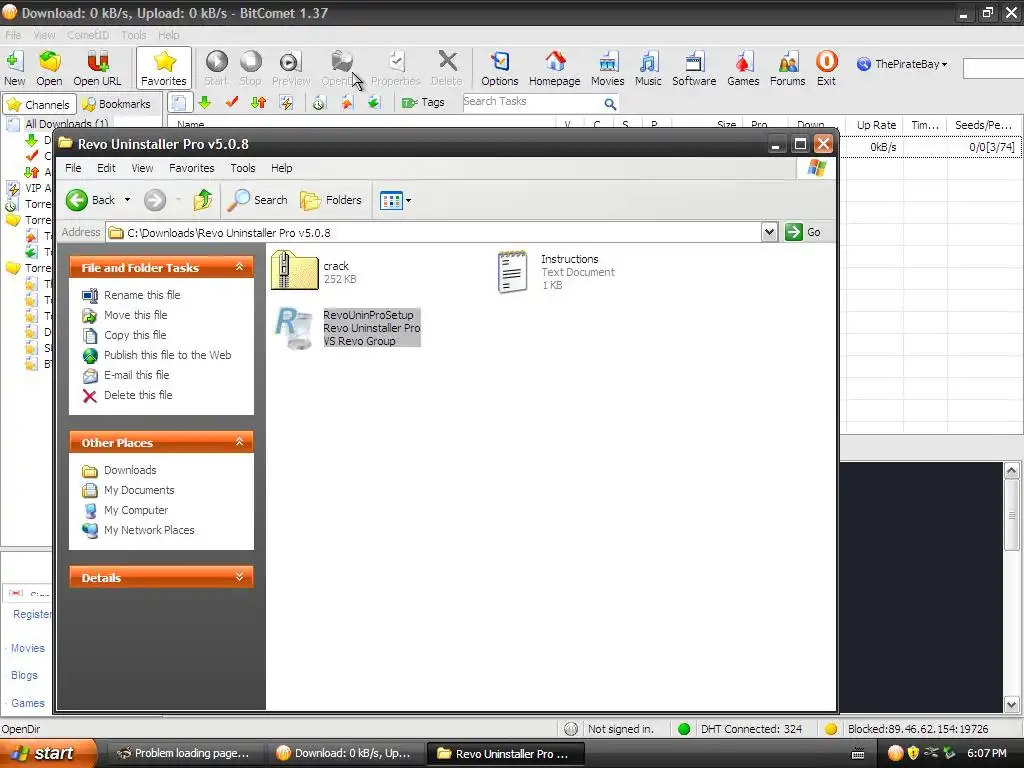Viewport: 1024px width, 768px height.
Task: Click the Movies link in BitComet sidebar
Action: pos(27,648)
